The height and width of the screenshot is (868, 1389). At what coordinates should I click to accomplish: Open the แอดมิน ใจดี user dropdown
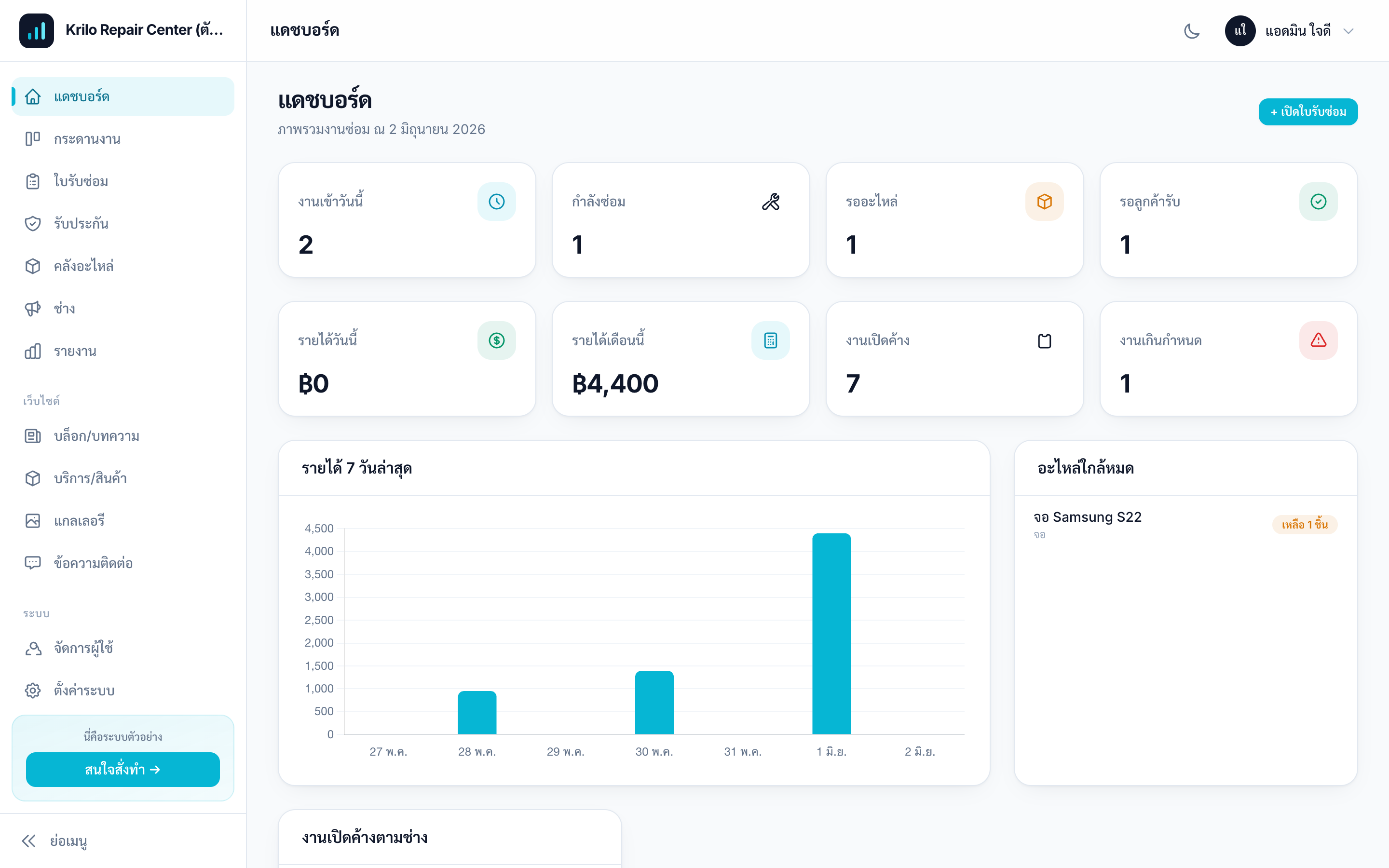point(1289,30)
